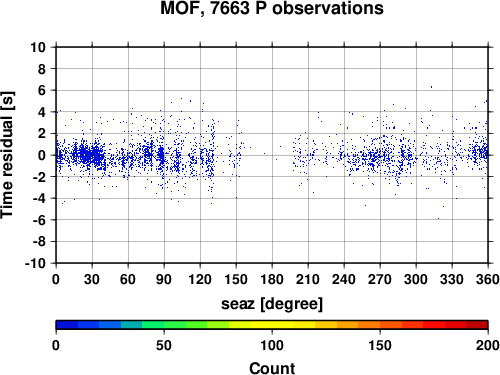
Task: Click the Time residual y-axis label
Action: point(7,155)
